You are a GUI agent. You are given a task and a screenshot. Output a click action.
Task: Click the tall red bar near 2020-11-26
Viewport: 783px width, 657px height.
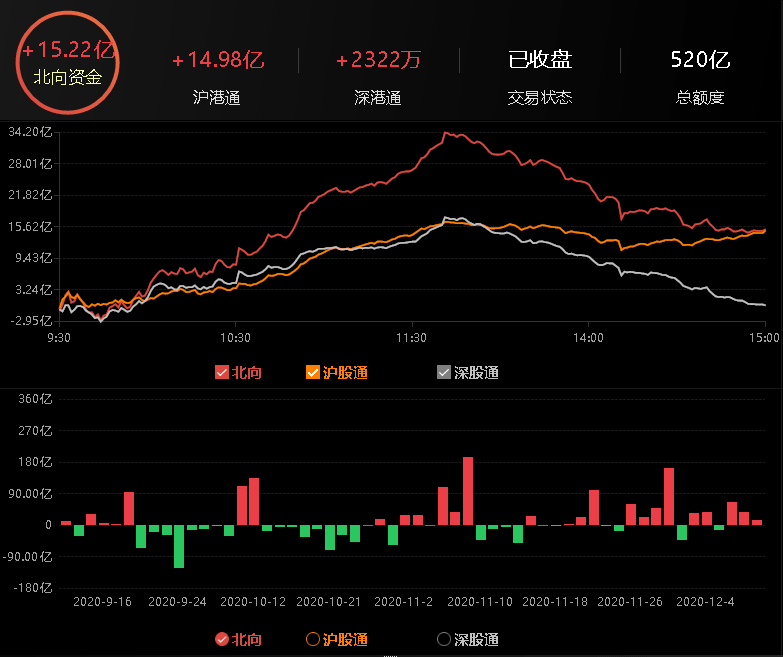point(669,496)
